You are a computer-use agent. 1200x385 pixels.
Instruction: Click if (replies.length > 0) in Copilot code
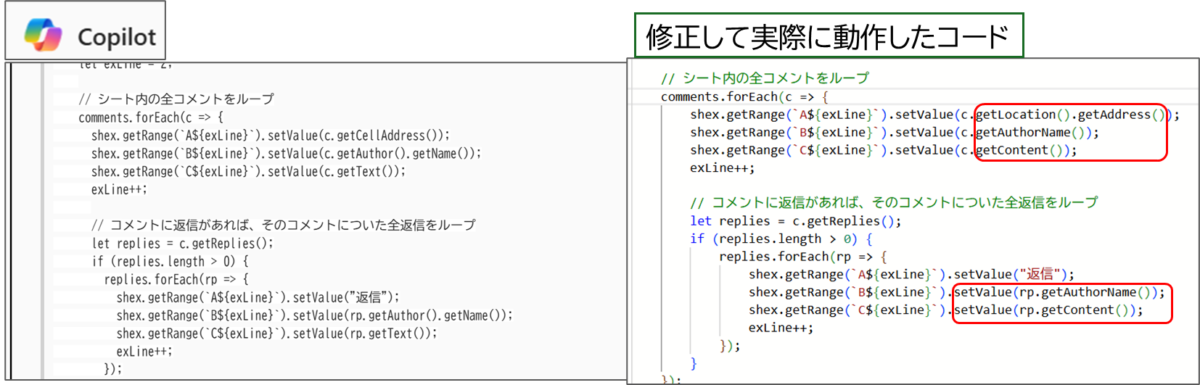coord(170,261)
